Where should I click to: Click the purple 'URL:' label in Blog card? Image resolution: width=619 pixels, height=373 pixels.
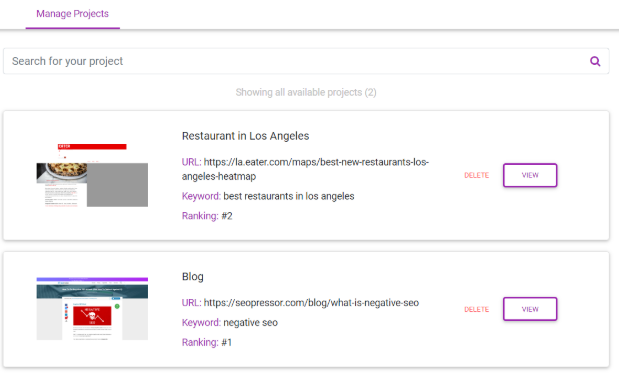pos(191,303)
